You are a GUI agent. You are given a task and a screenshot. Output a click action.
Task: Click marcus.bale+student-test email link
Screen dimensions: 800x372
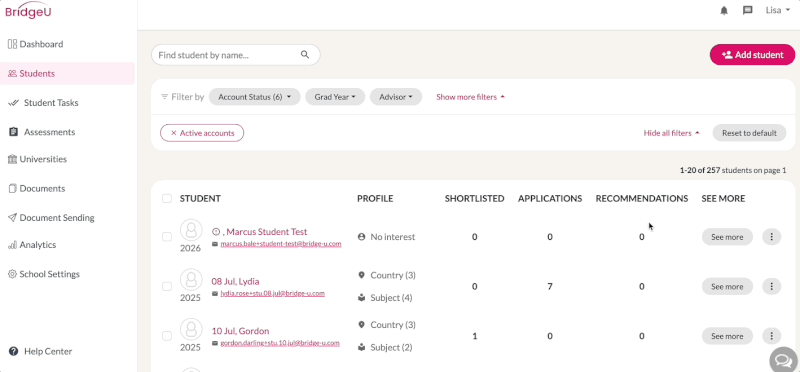281,244
